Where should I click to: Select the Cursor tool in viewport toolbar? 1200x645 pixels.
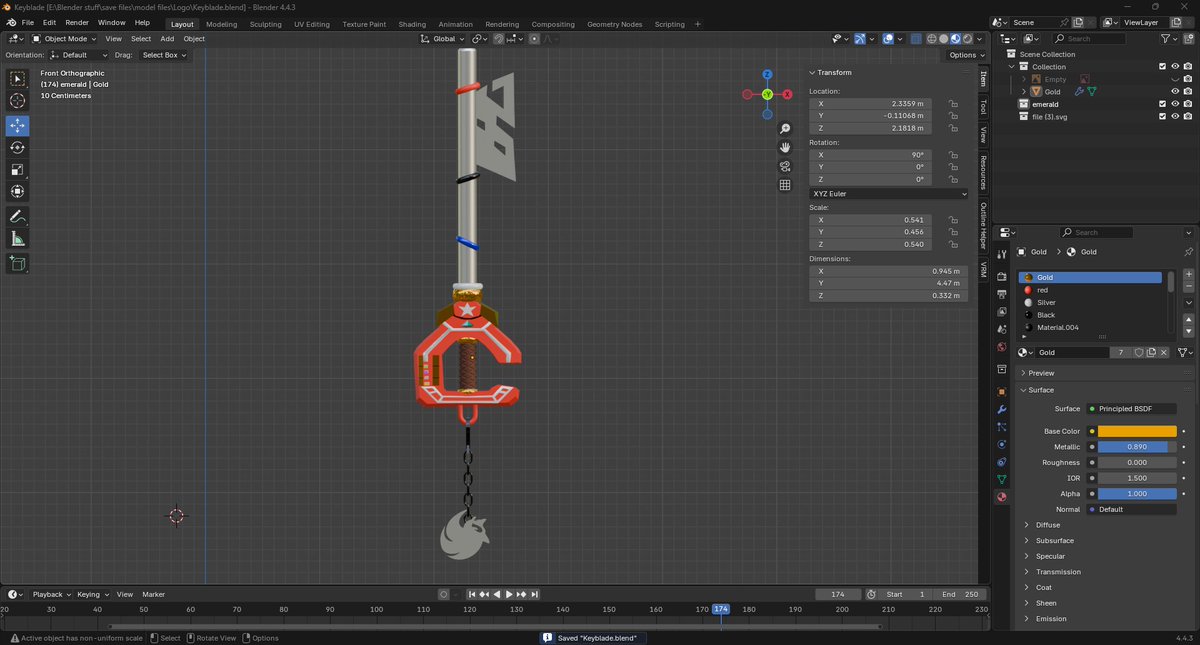coord(17,101)
